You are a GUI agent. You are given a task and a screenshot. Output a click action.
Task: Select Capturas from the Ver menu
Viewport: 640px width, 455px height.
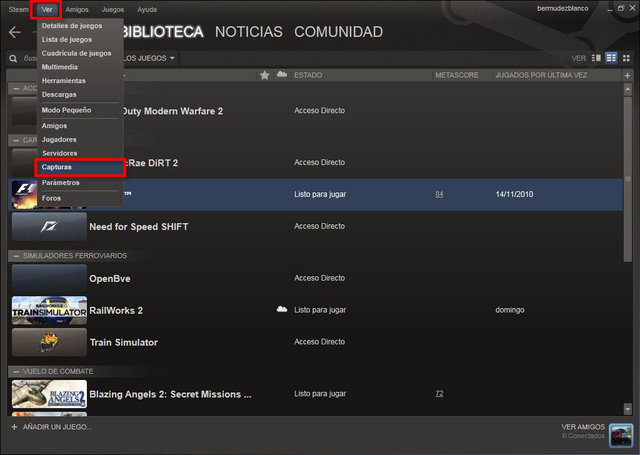point(57,167)
